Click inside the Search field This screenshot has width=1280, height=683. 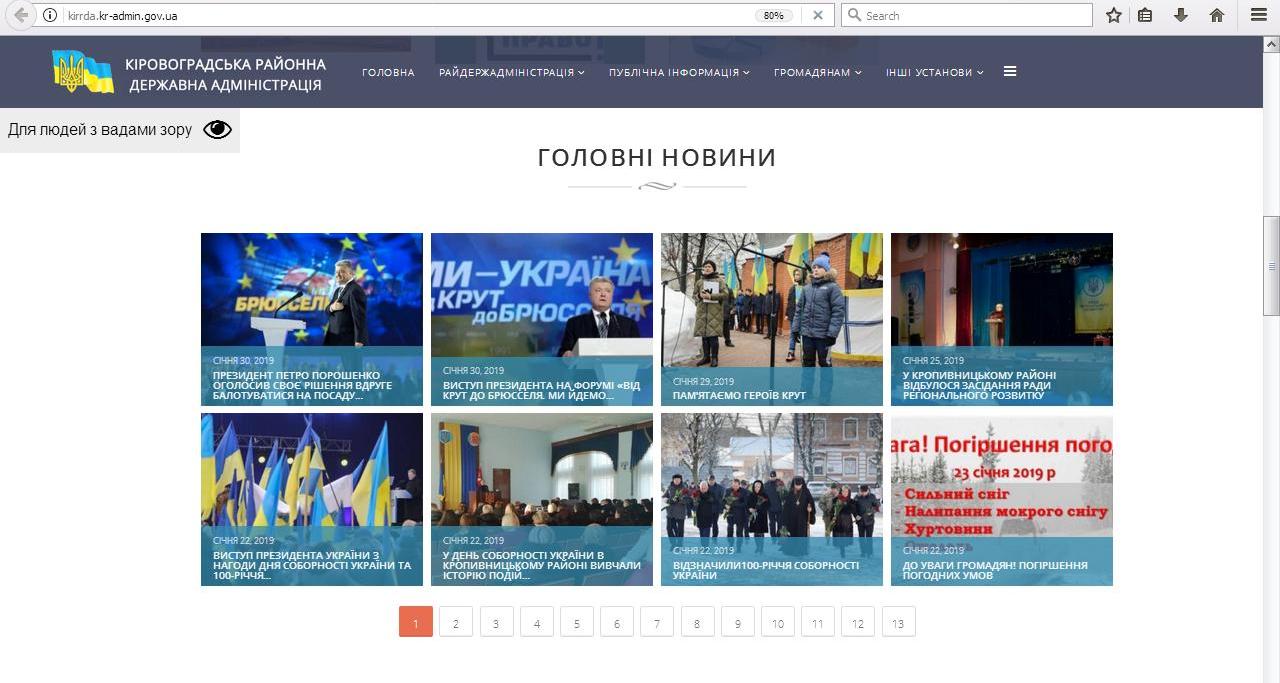[966, 15]
